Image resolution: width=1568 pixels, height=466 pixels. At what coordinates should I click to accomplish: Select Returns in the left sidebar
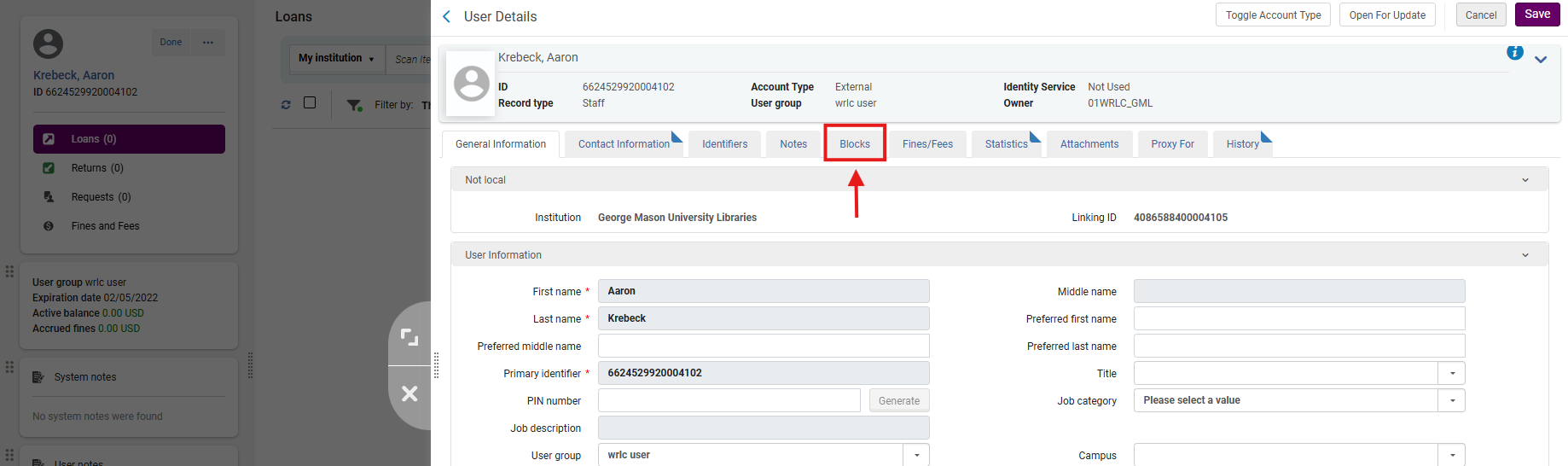click(97, 168)
